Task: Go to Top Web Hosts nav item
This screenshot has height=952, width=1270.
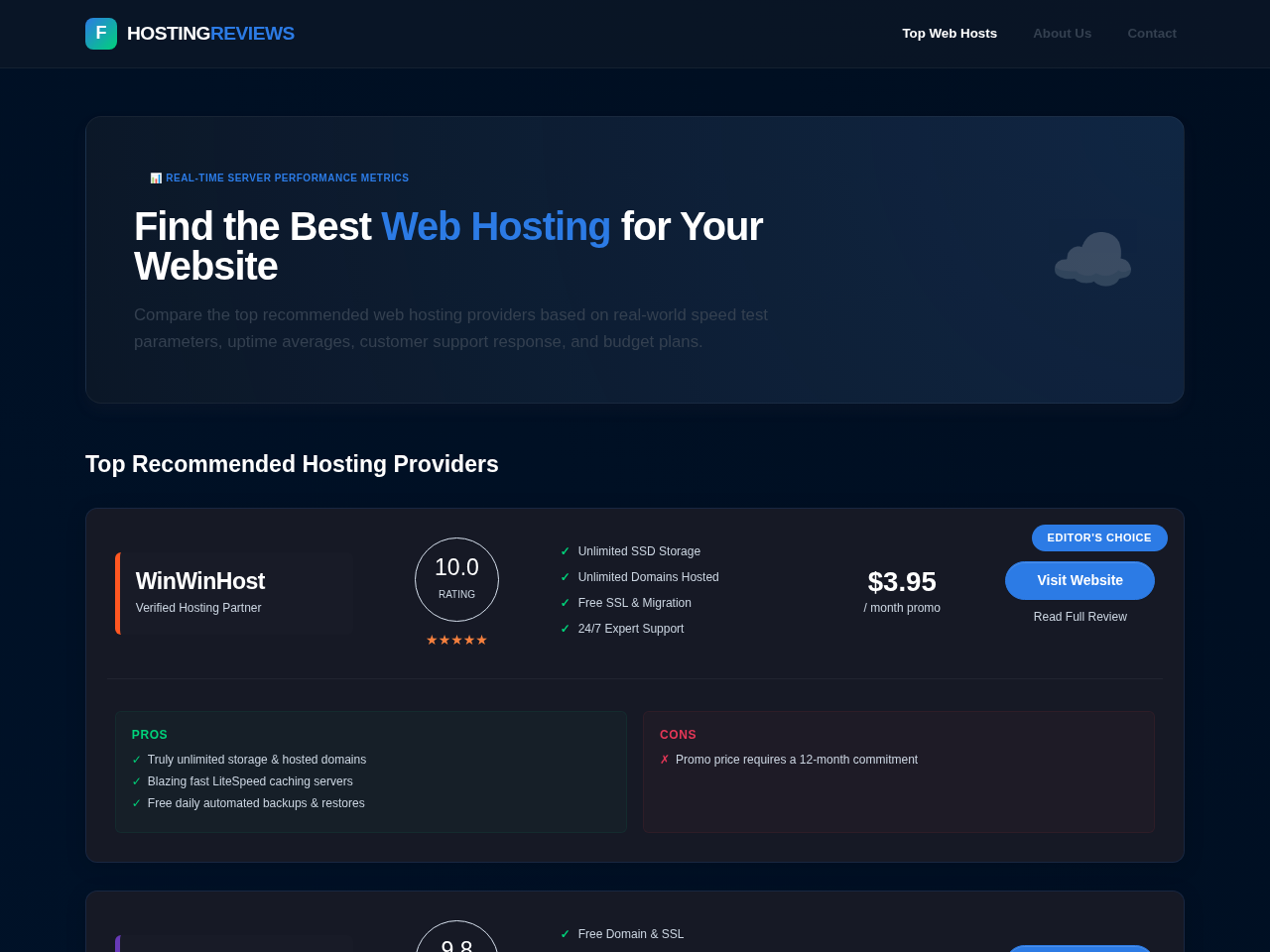Action: pyautogui.click(x=950, y=34)
